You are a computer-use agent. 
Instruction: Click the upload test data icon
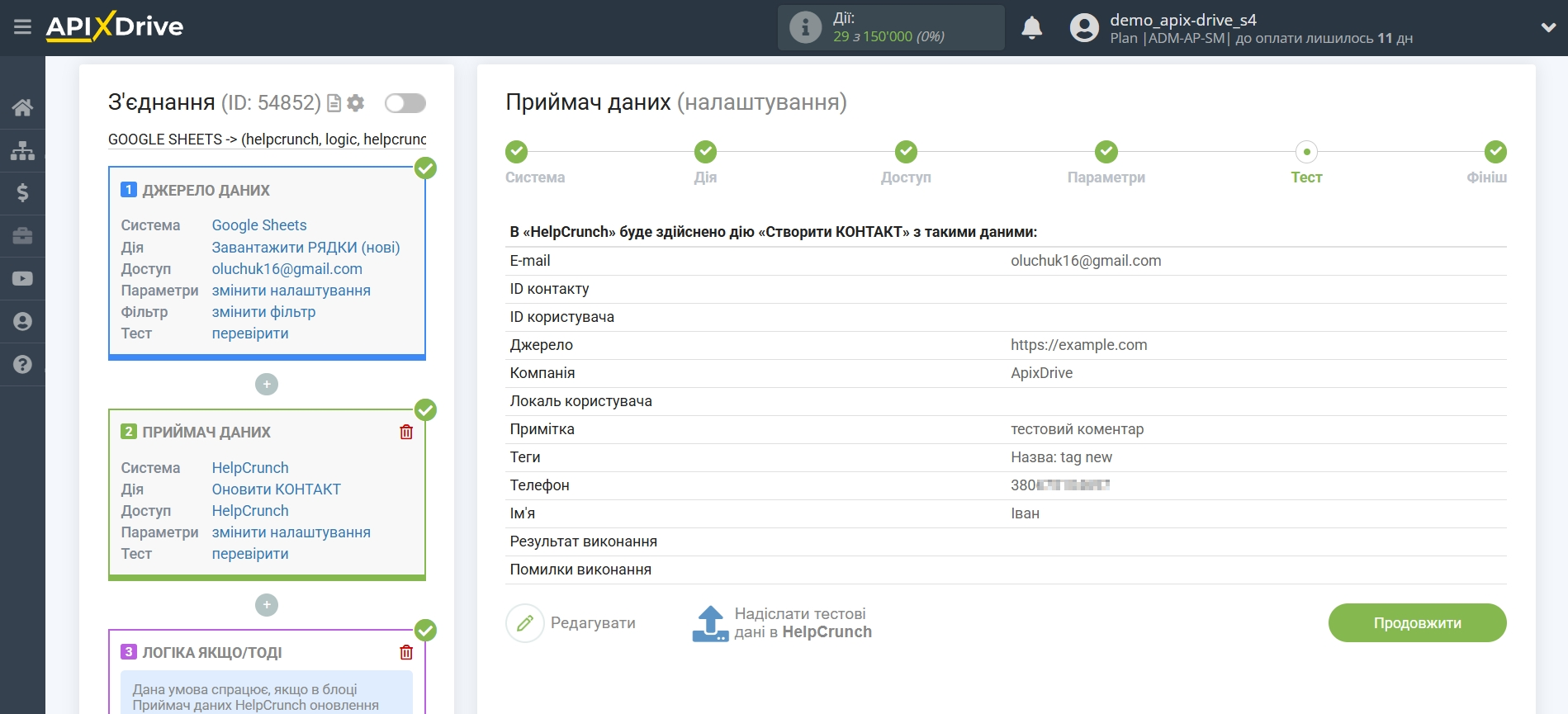point(710,623)
